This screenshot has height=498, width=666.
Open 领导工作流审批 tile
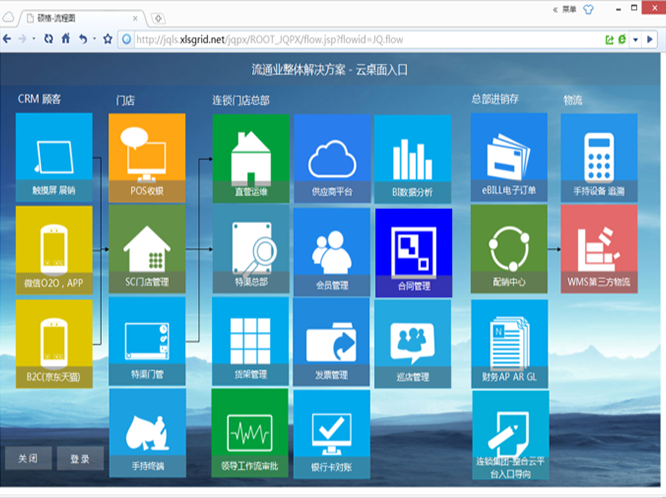(250, 435)
